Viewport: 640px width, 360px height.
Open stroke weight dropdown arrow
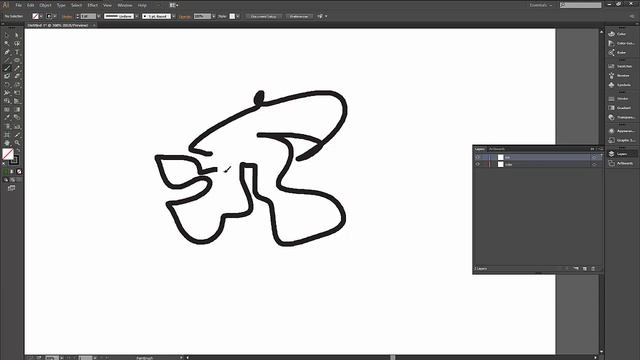[99, 16]
